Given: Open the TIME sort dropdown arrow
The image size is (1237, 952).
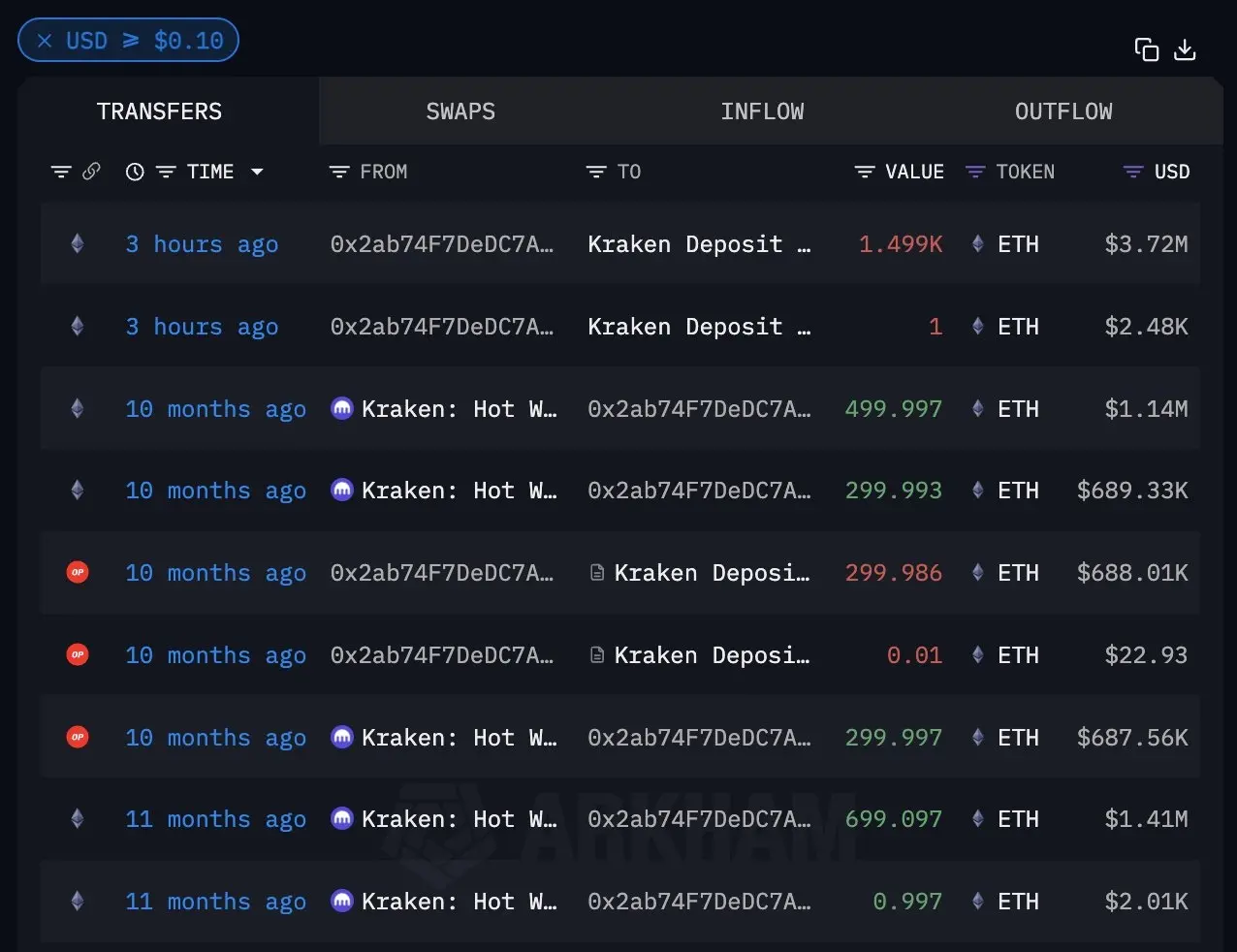Looking at the screenshot, I should click(x=257, y=172).
